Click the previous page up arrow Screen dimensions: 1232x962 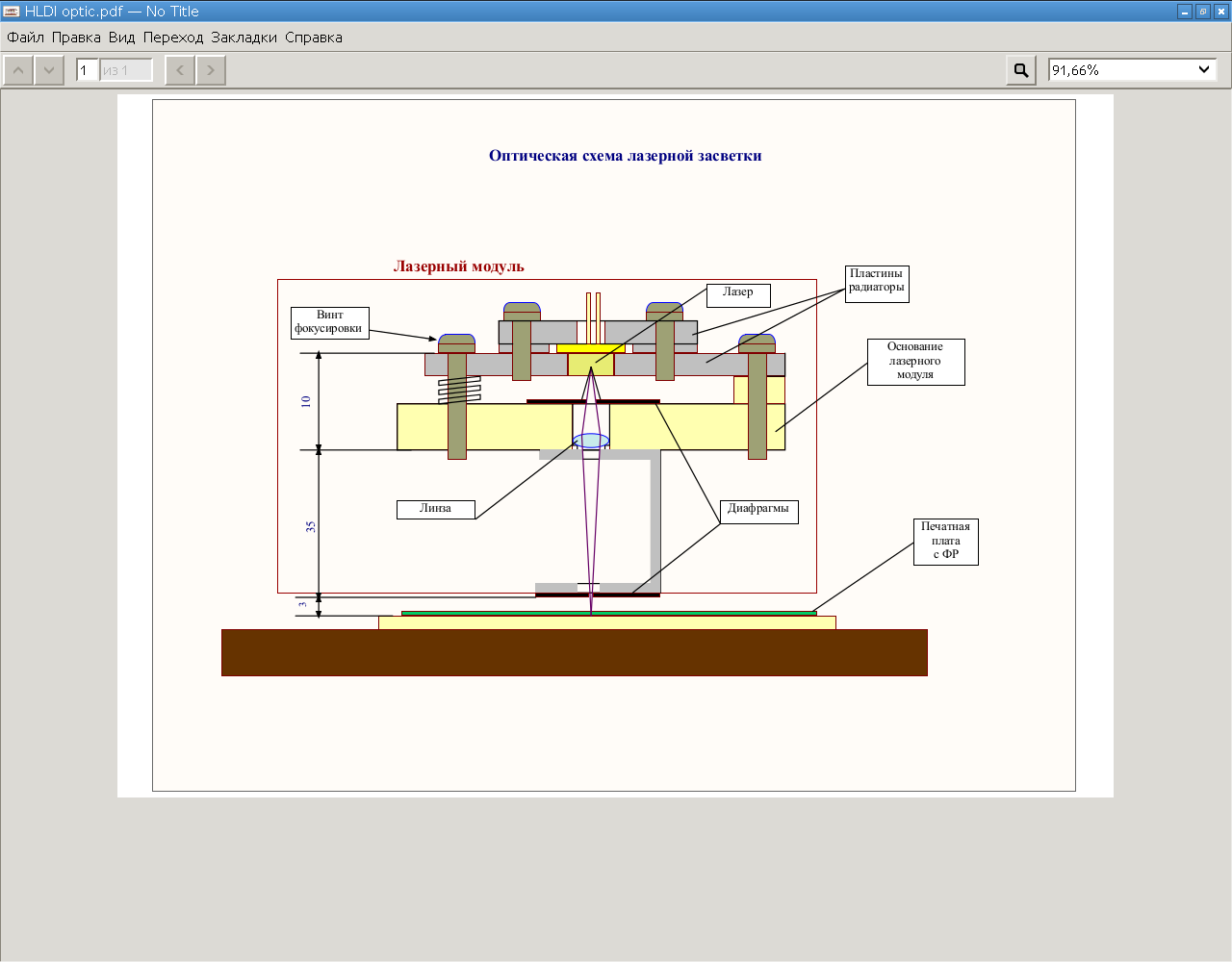[18, 70]
